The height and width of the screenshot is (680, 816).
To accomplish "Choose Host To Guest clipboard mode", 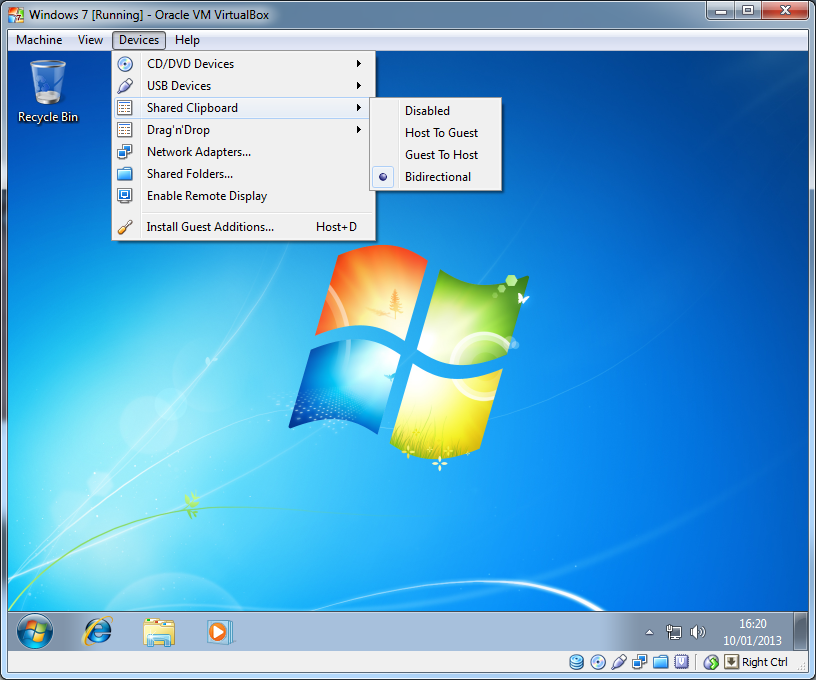I will (x=441, y=133).
